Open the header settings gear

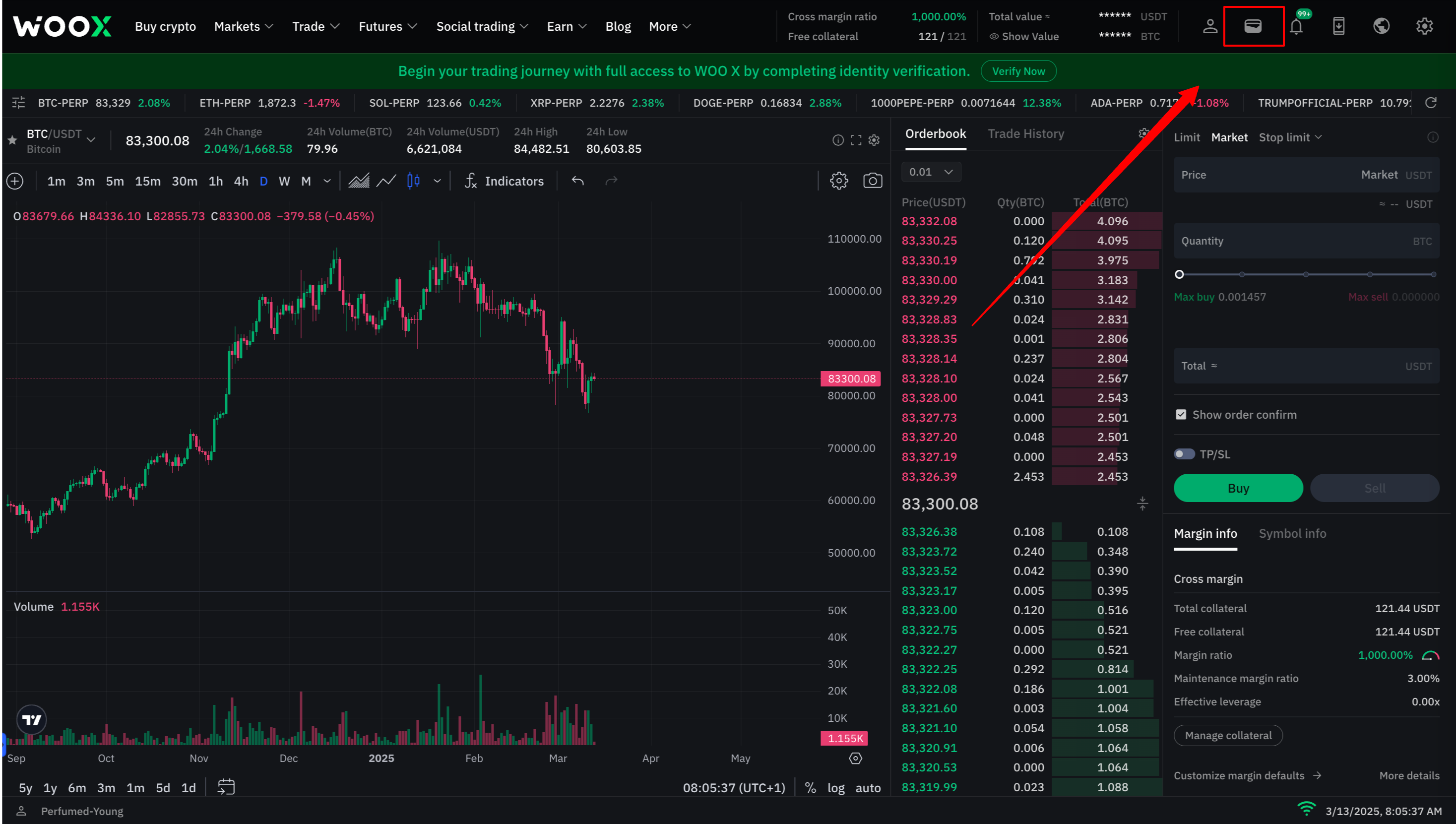pos(1424,26)
